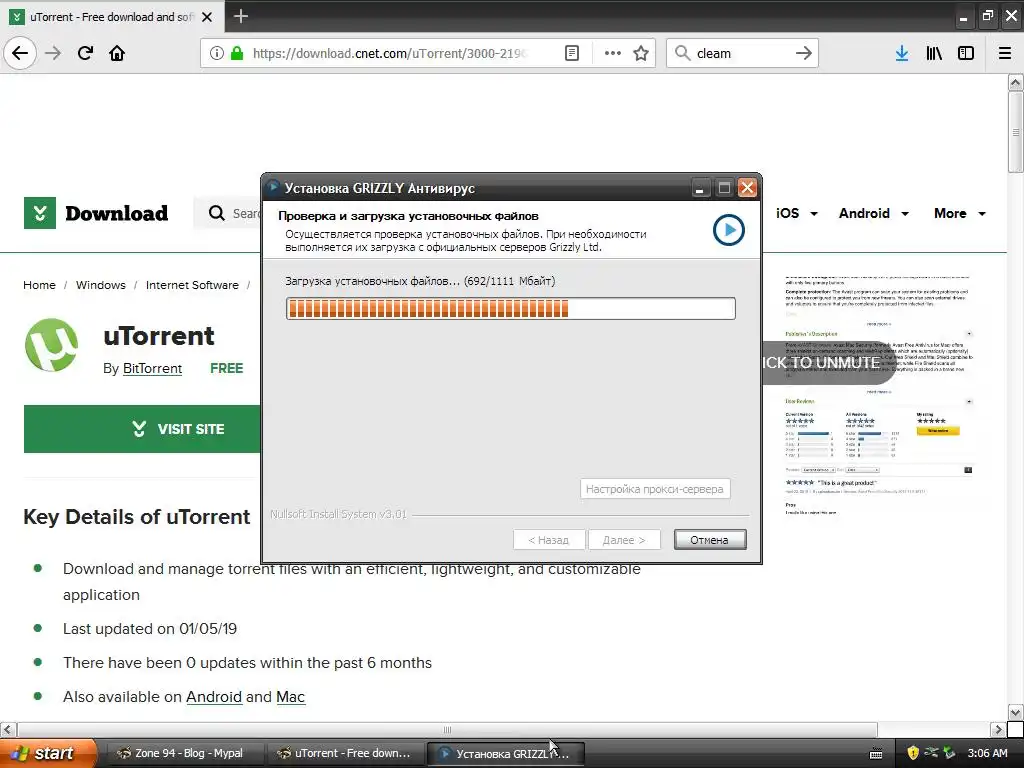
Task: Click the CNET search magnifier icon
Action: click(x=216, y=213)
